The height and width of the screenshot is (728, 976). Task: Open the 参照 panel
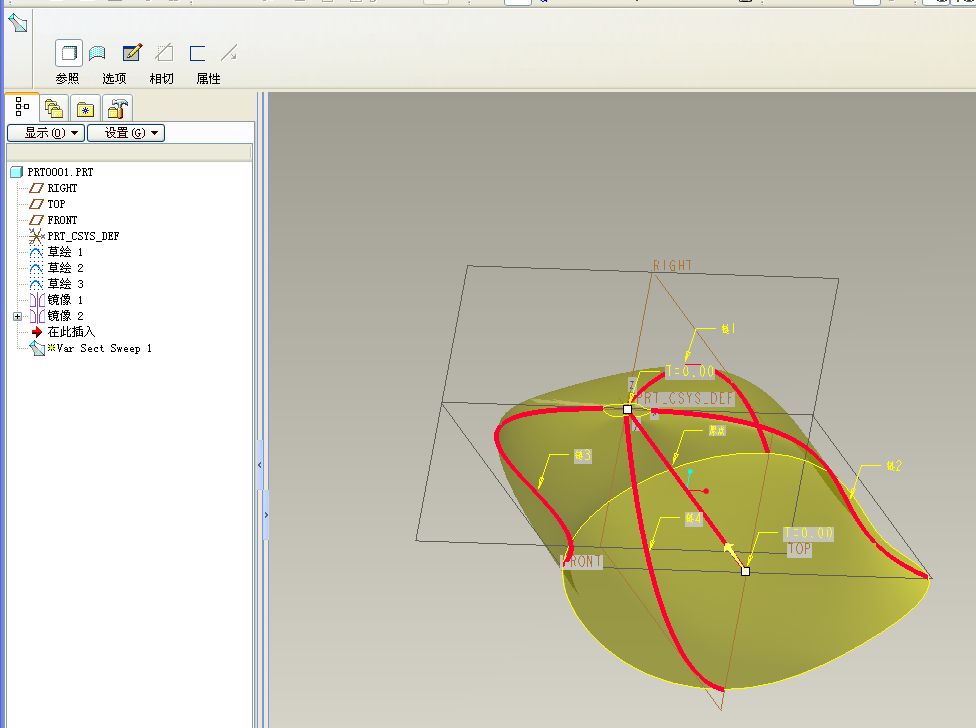[67, 78]
